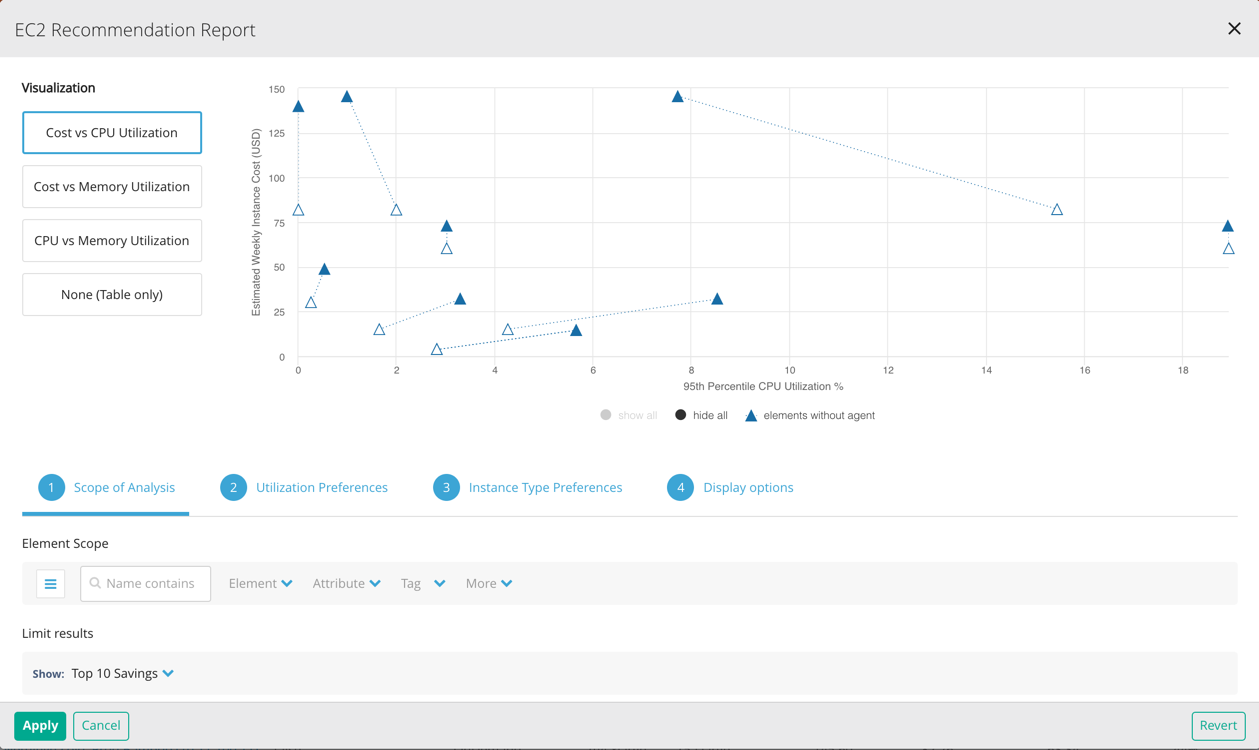Screen dimensions: 1259x750
Task: Toggle 'elements without agent' legend series
Action: coord(810,415)
